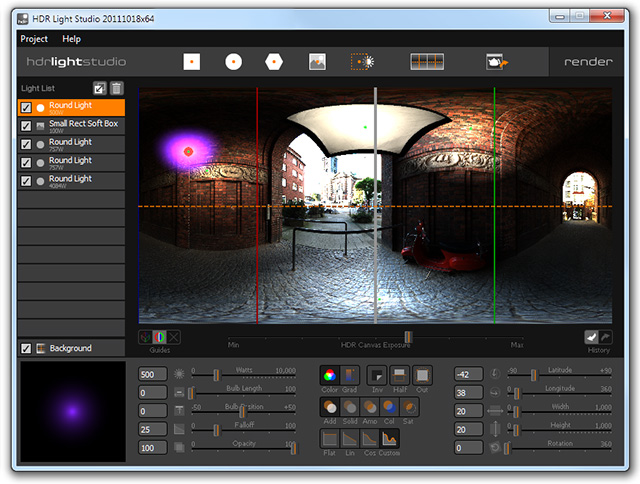Click the Bulb Length slider handle

191,393
